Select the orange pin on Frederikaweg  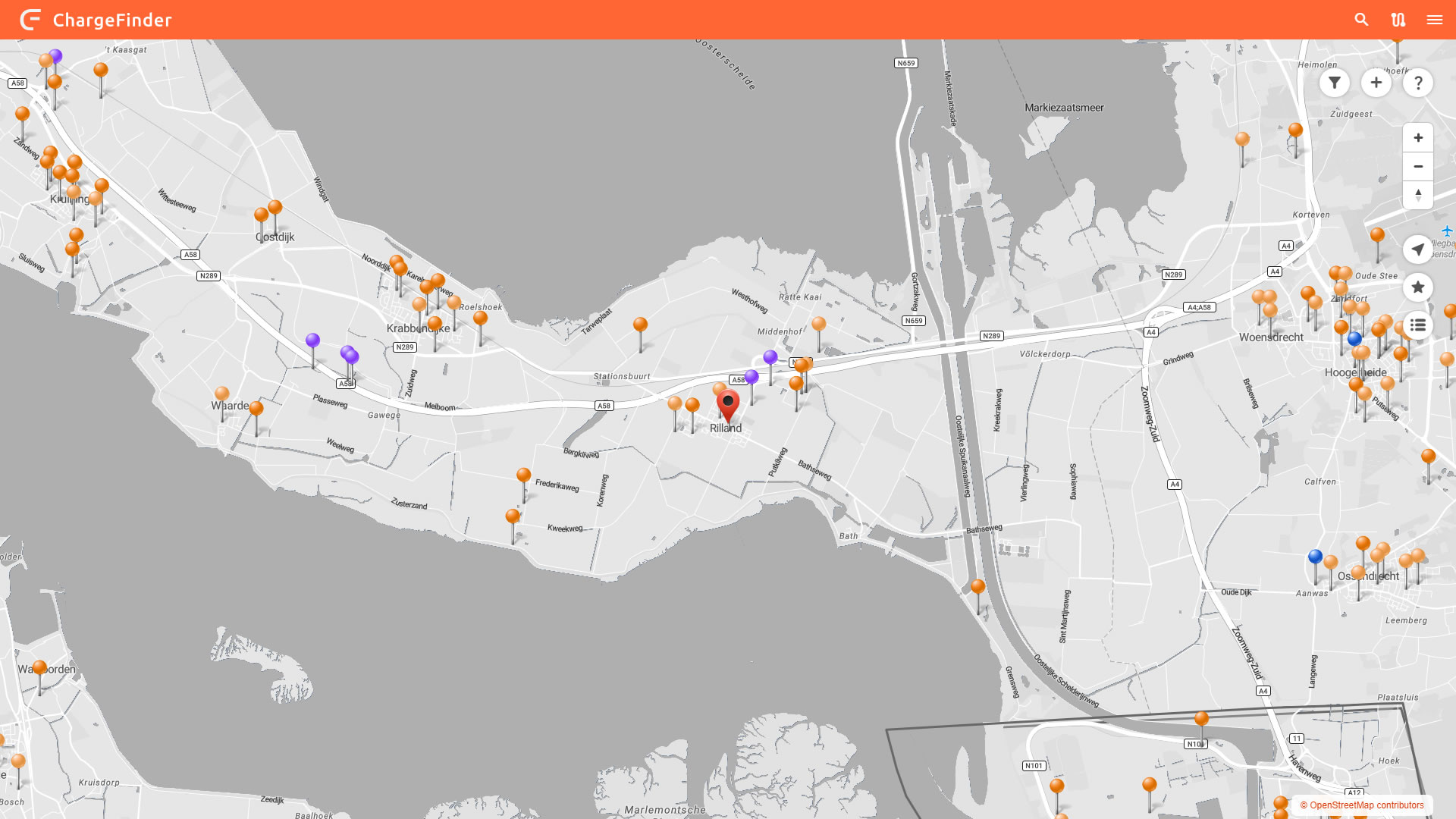coord(523,476)
